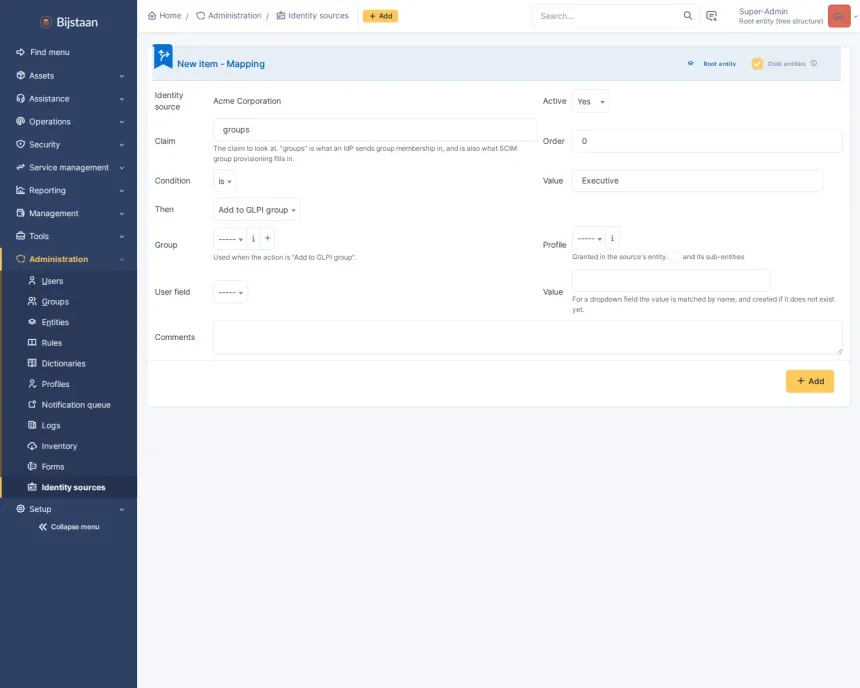Click the GL user avatar

coord(839,16)
